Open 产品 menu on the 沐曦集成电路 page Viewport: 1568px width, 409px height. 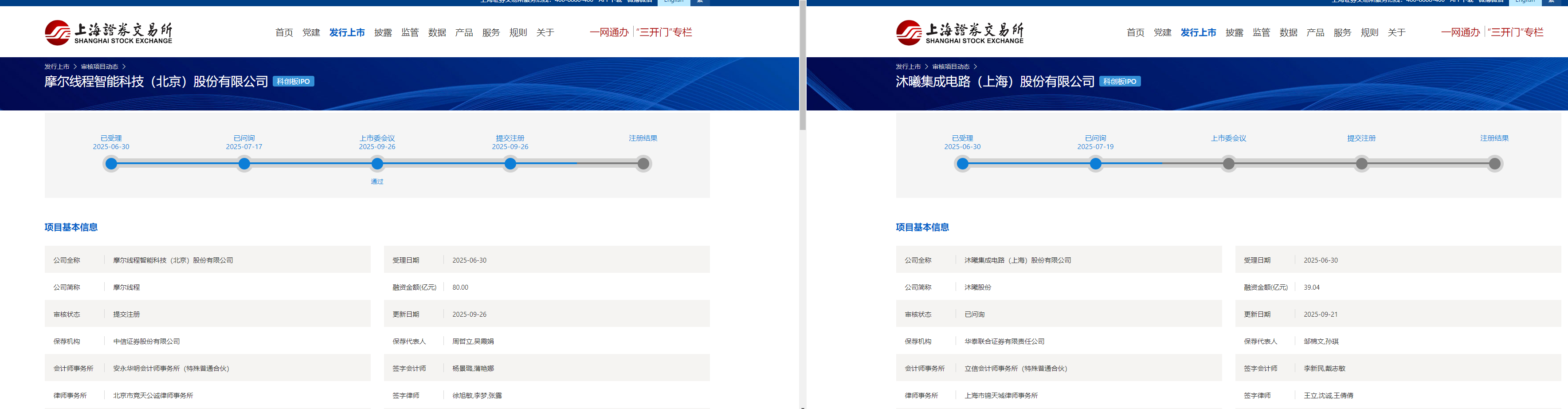(1315, 32)
